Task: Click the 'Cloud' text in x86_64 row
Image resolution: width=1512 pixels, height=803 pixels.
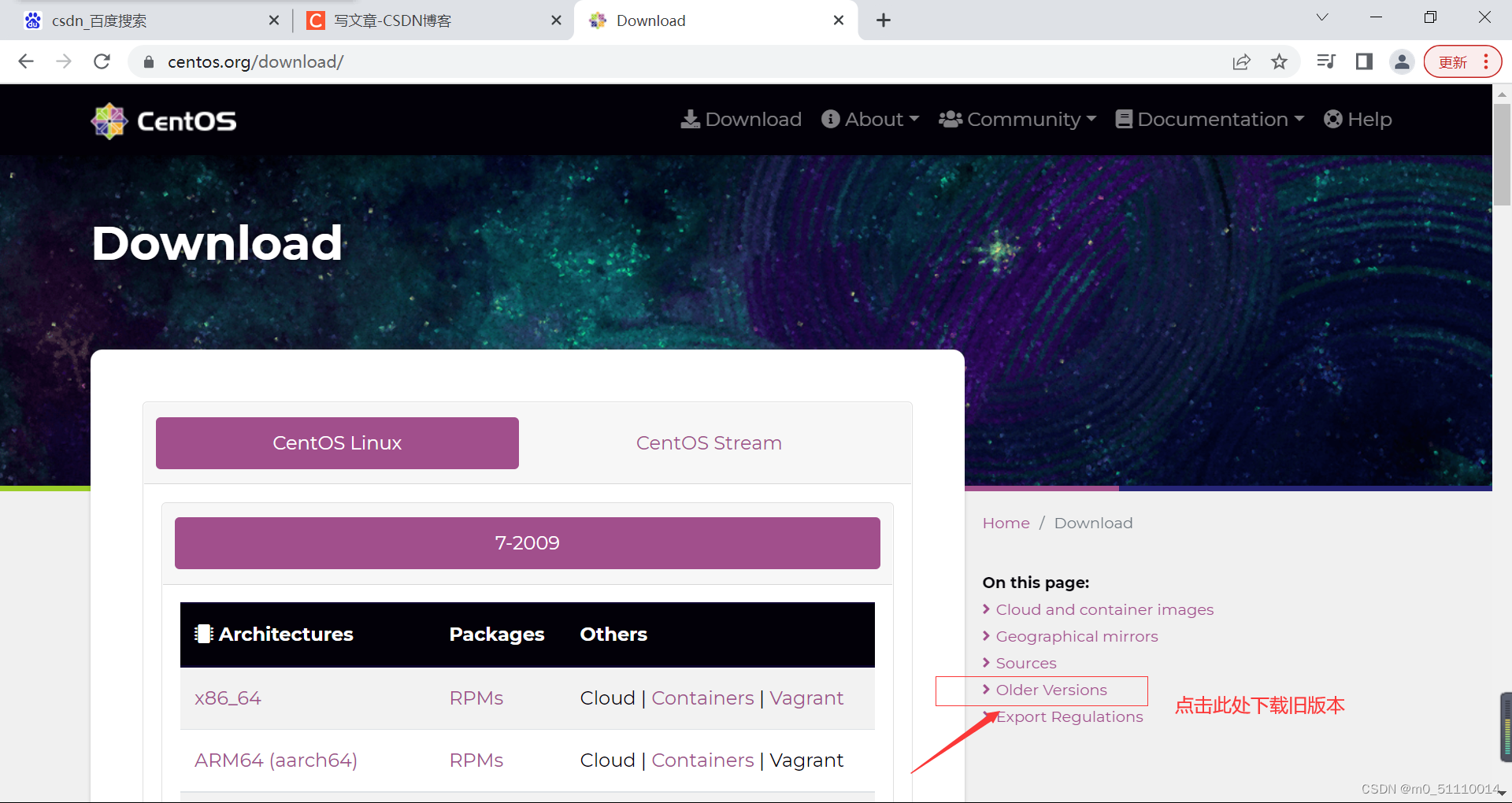Action: tap(607, 698)
